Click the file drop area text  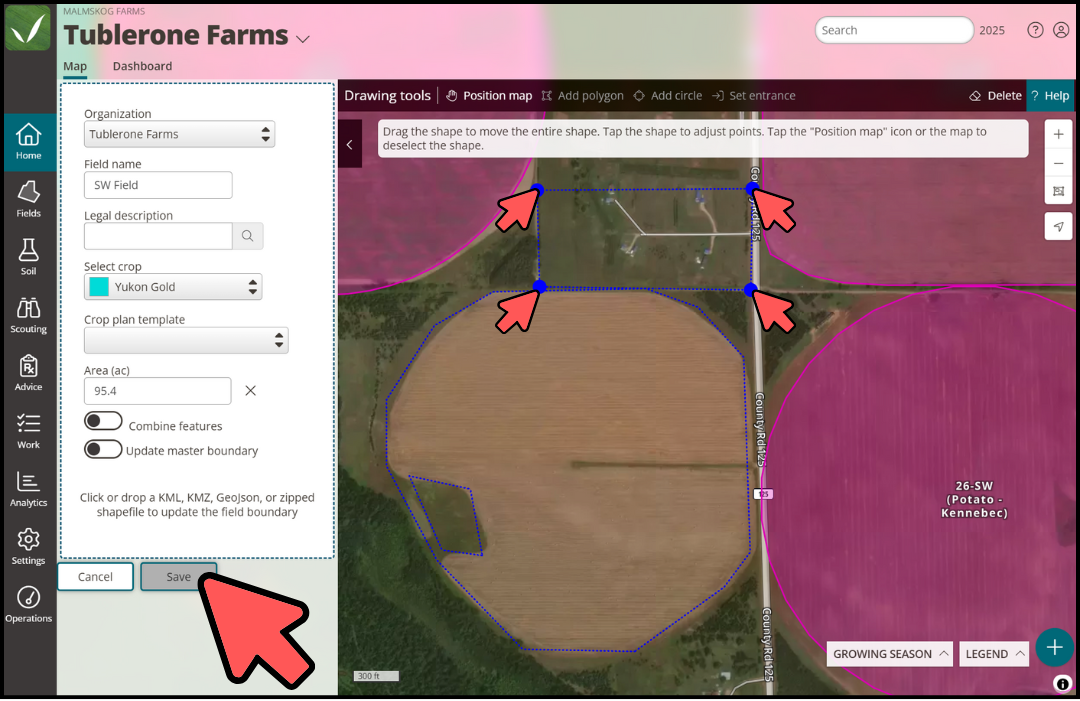click(197, 505)
